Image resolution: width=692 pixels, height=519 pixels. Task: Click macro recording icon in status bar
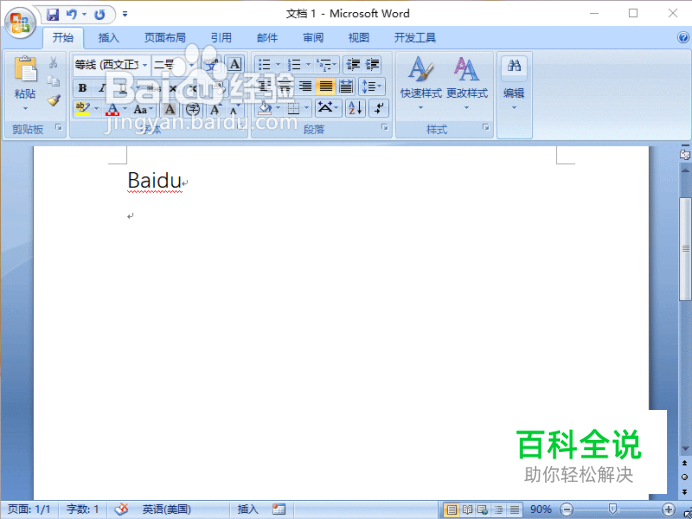click(x=279, y=510)
